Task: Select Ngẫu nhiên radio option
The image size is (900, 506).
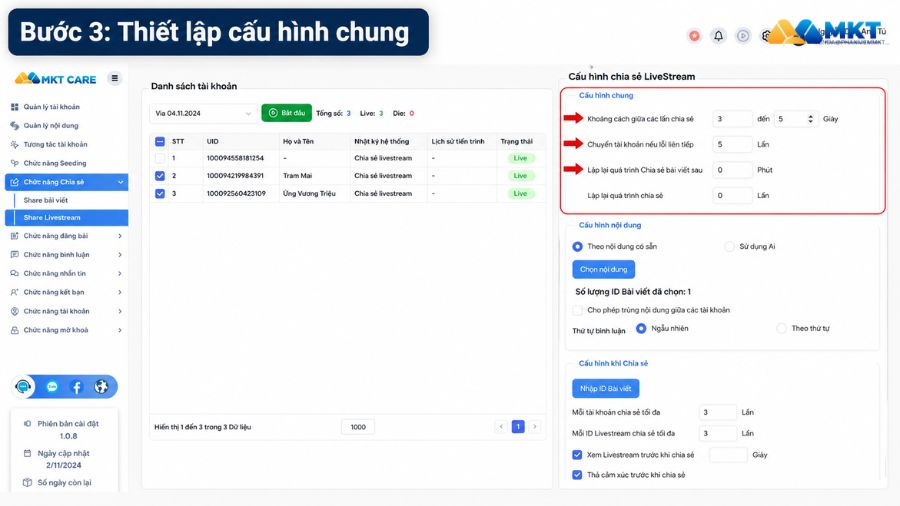Action: (641, 329)
